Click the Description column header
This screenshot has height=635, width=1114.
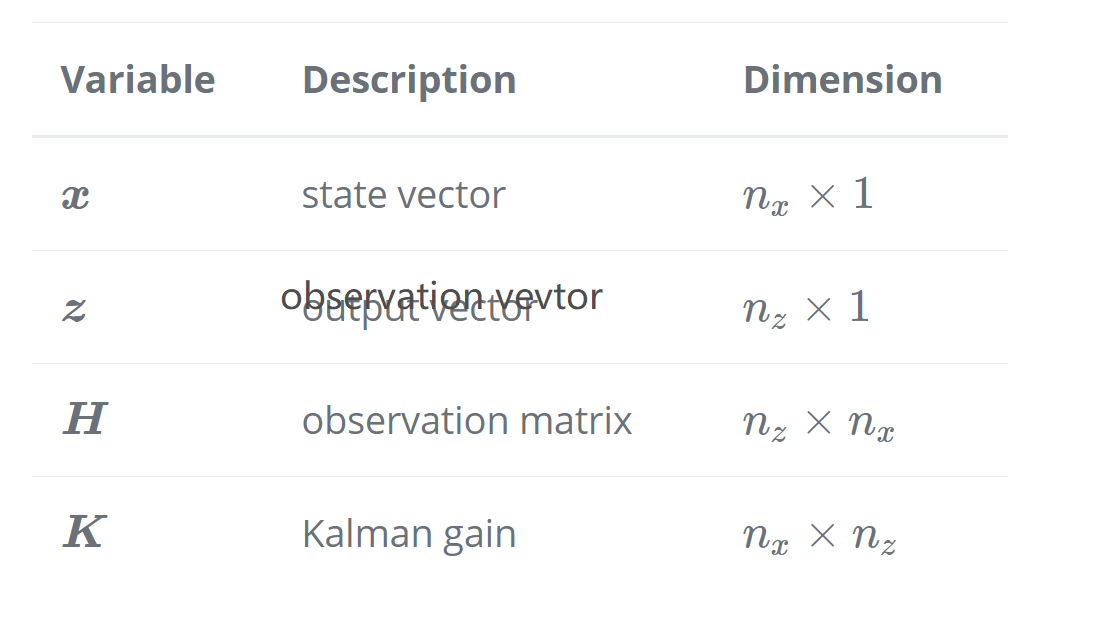pyautogui.click(x=409, y=80)
